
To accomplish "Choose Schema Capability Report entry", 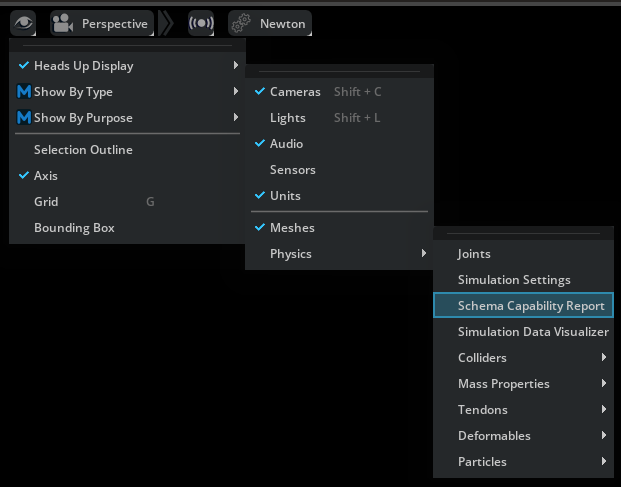I will [523, 305].
